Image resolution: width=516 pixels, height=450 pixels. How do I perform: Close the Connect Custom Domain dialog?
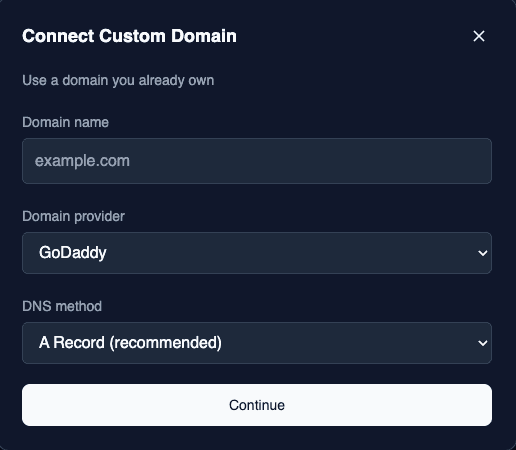pyautogui.click(x=479, y=36)
